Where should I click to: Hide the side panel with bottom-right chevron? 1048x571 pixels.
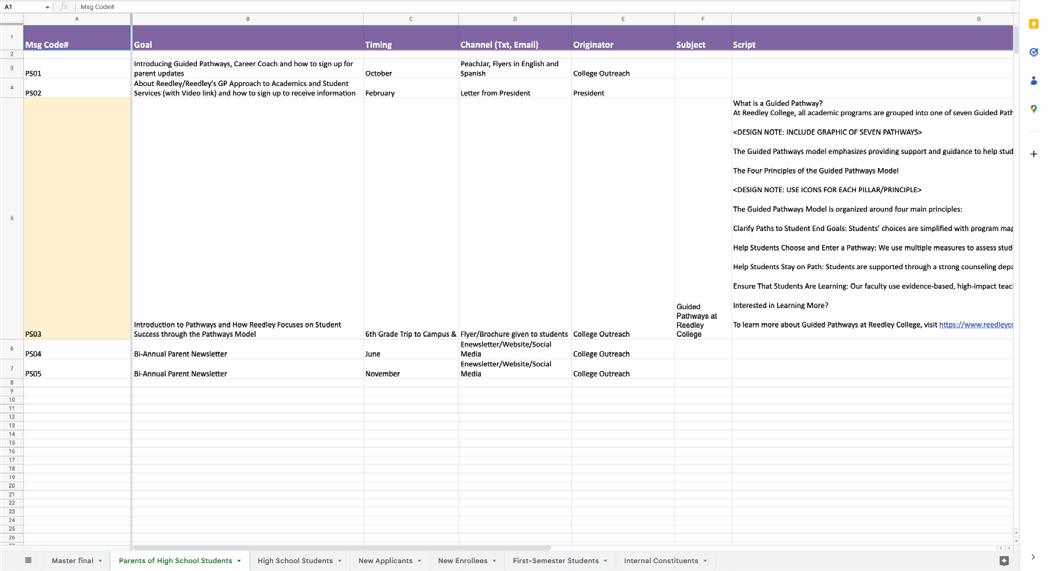(1033, 557)
